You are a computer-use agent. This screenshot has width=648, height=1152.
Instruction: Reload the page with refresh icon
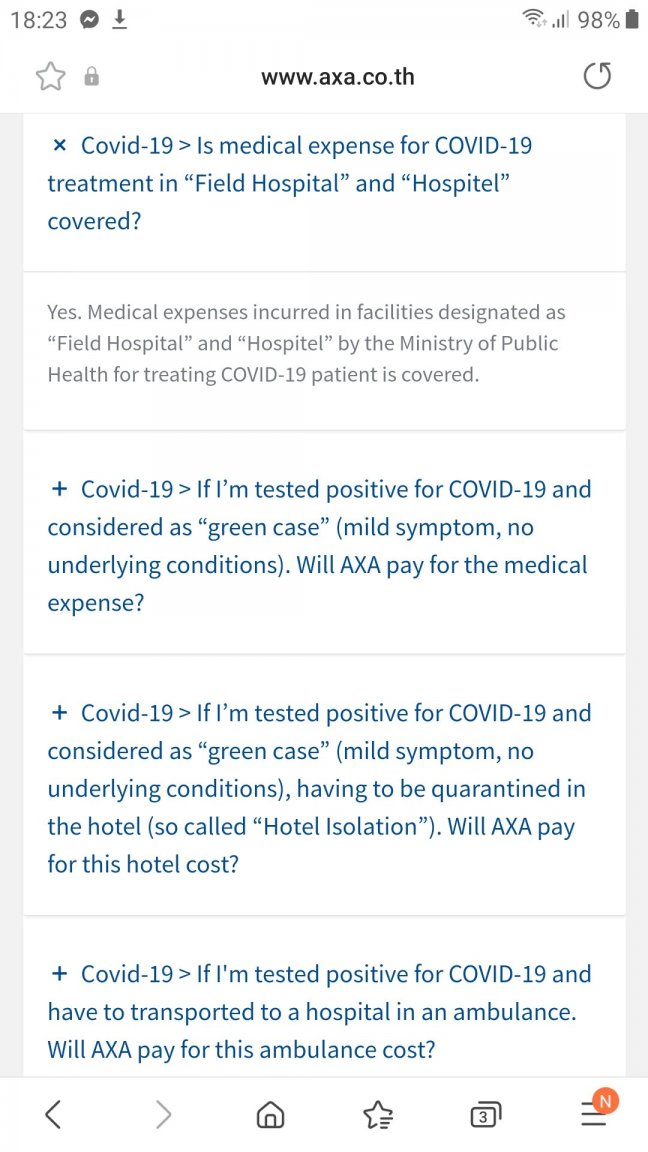pyautogui.click(x=598, y=76)
